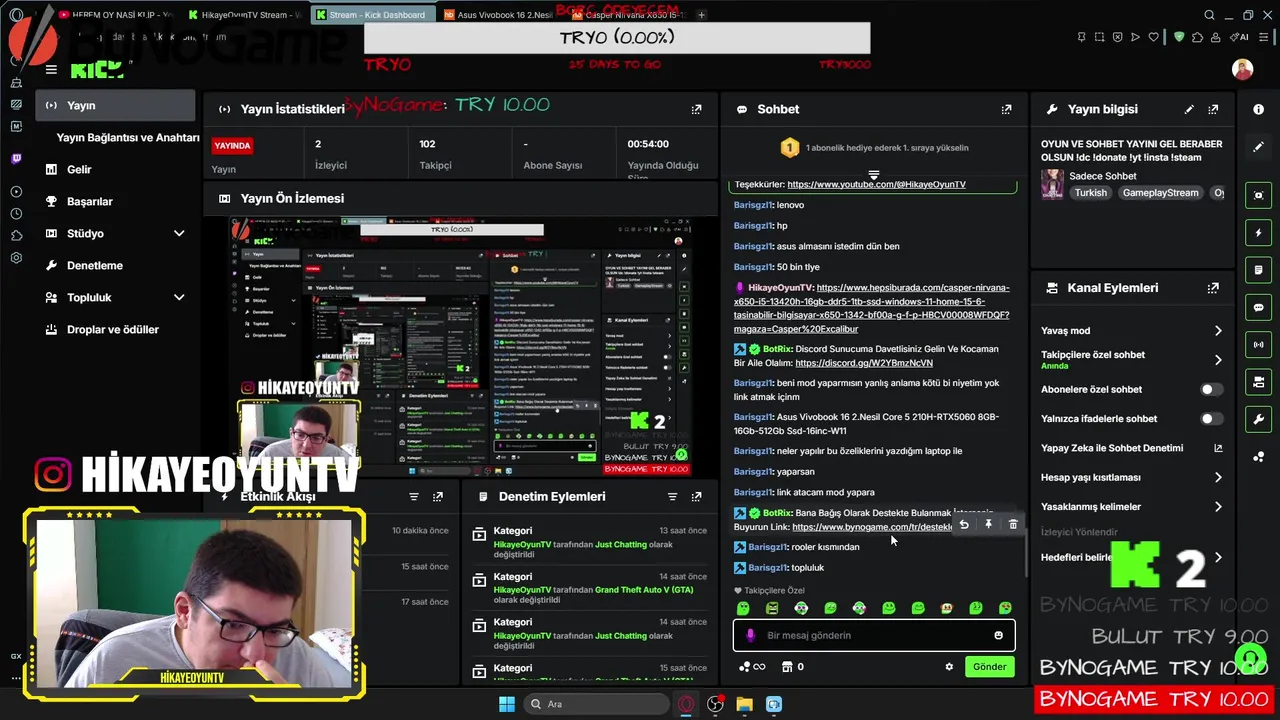Click the purple microphone icon in chat input
Image resolution: width=1280 pixels, height=720 pixels.
(x=750, y=635)
